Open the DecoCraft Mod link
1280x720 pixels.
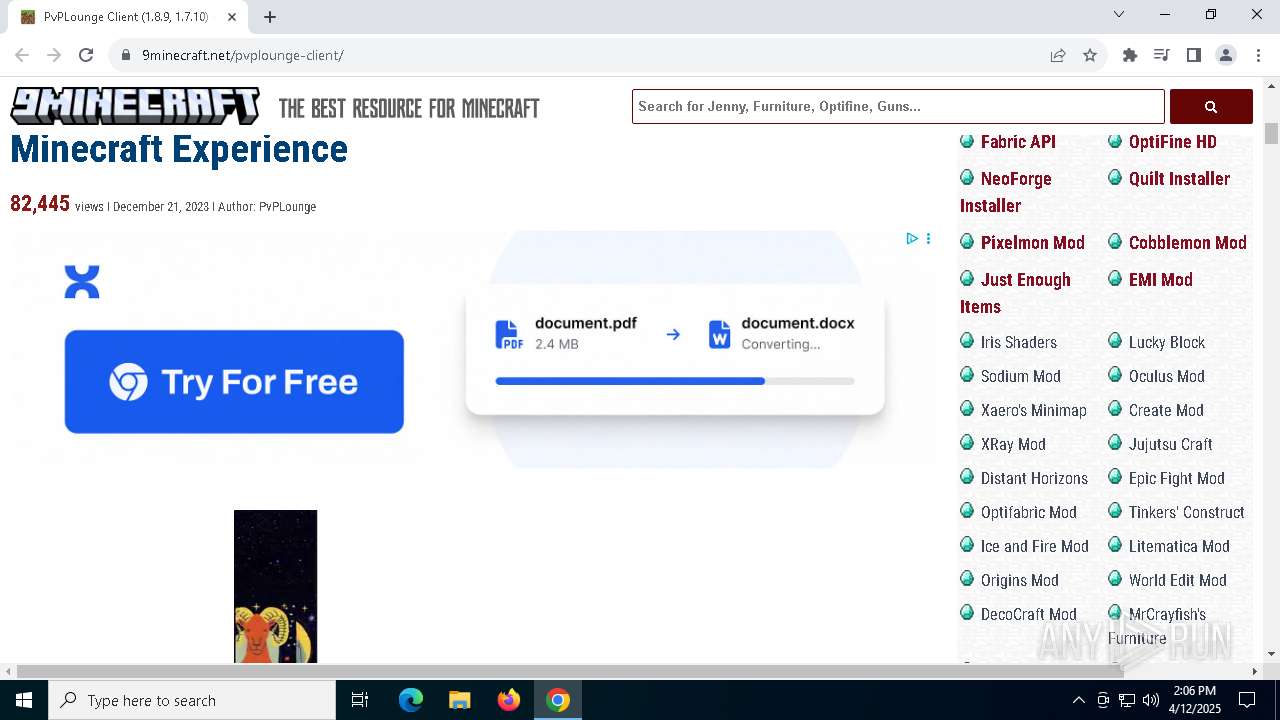pos(1029,614)
